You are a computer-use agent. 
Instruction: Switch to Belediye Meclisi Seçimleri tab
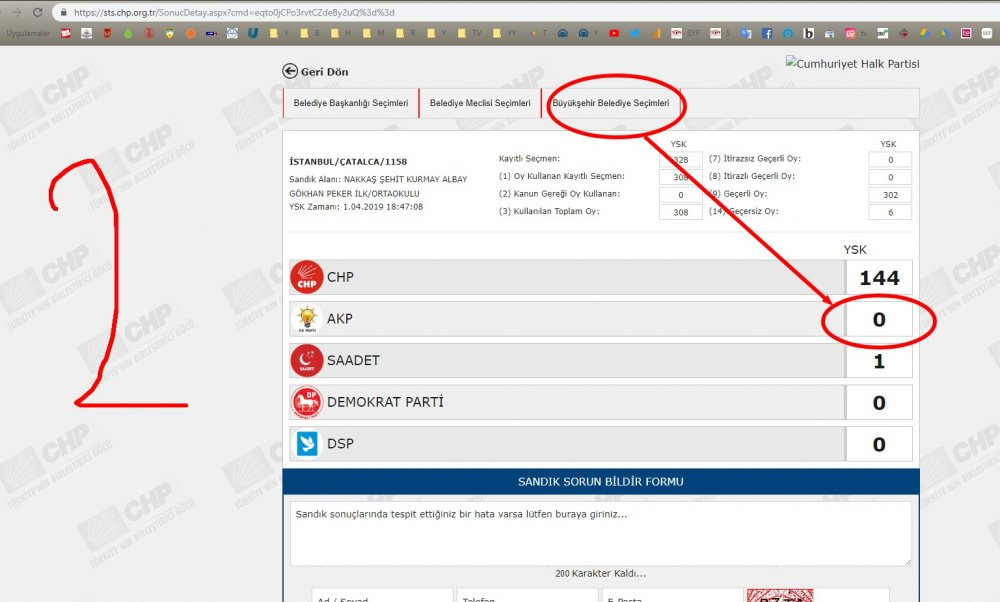tap(480, 103)
